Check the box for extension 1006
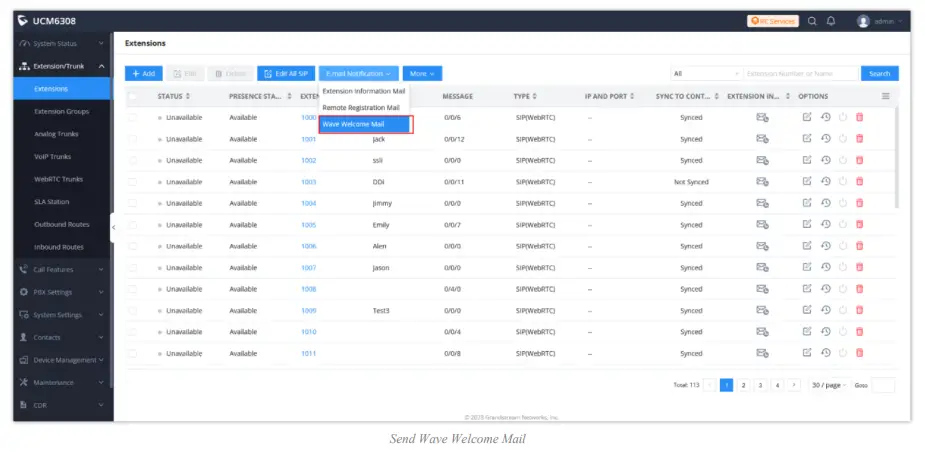 (x=133, y=246)
